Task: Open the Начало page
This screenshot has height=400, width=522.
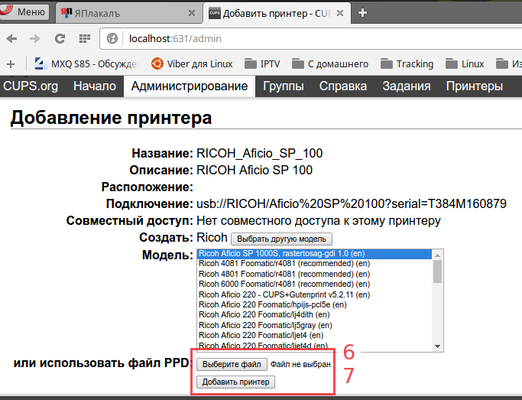Action: [x=95, y=86]
